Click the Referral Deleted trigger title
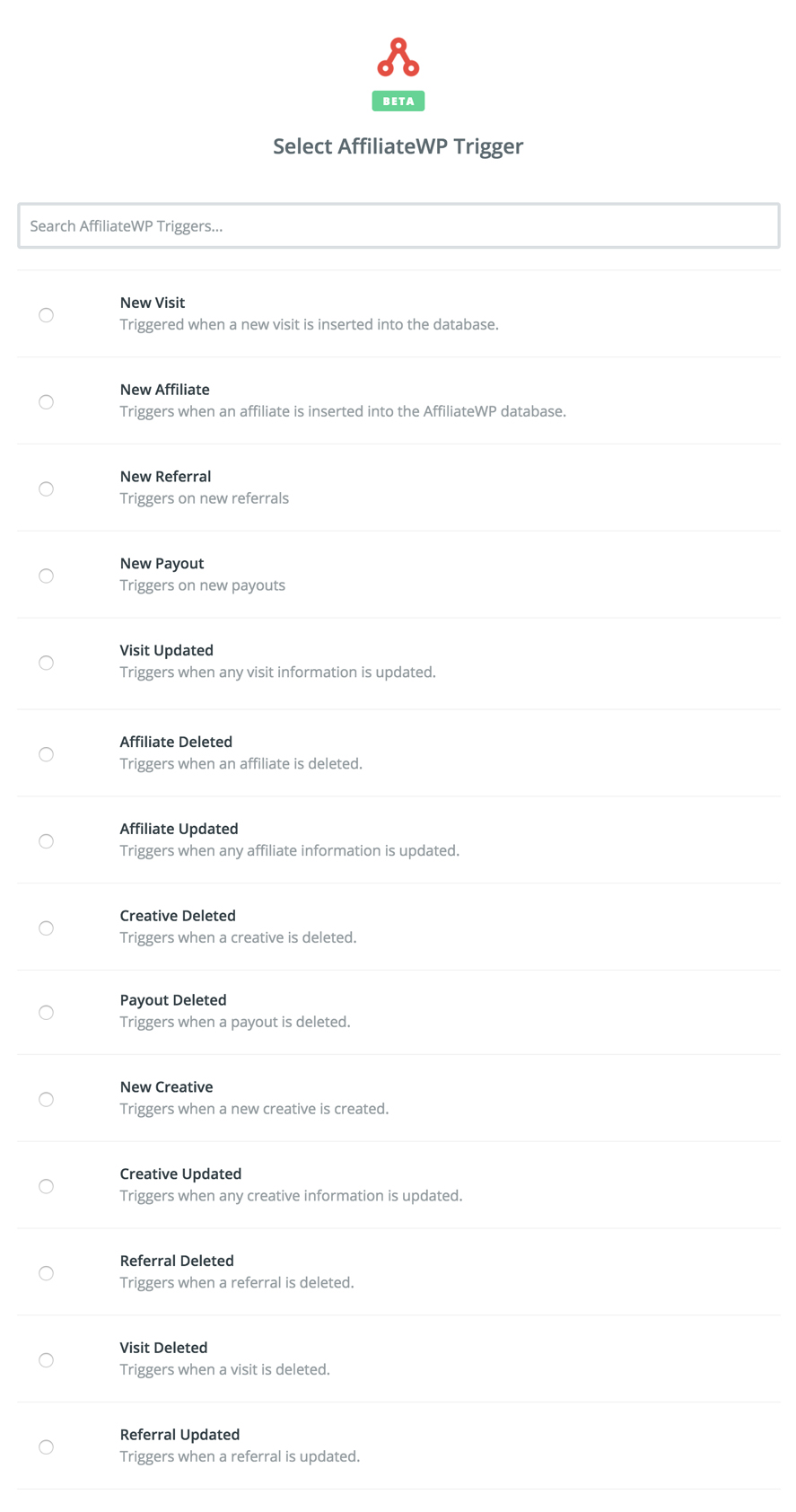The width and height of the screenshot is (796, 1512). point(177,1261)
